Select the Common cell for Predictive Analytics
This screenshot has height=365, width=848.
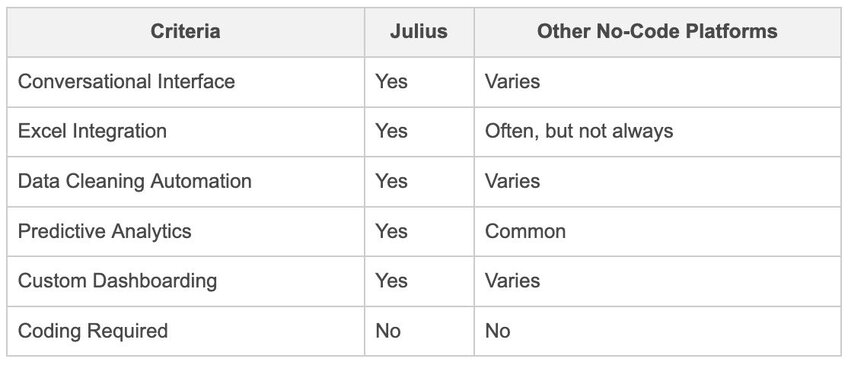(x=657, y=231)
